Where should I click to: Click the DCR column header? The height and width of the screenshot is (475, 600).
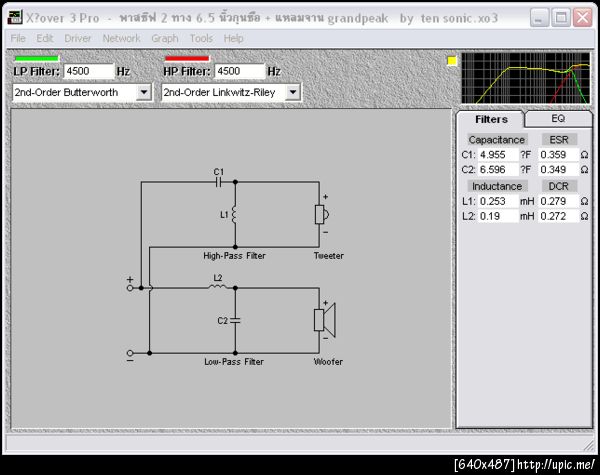click(559, 186)
